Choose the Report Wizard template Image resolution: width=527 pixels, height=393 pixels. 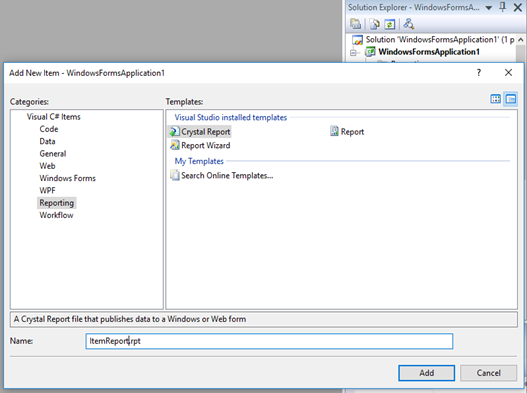[200, 145]
